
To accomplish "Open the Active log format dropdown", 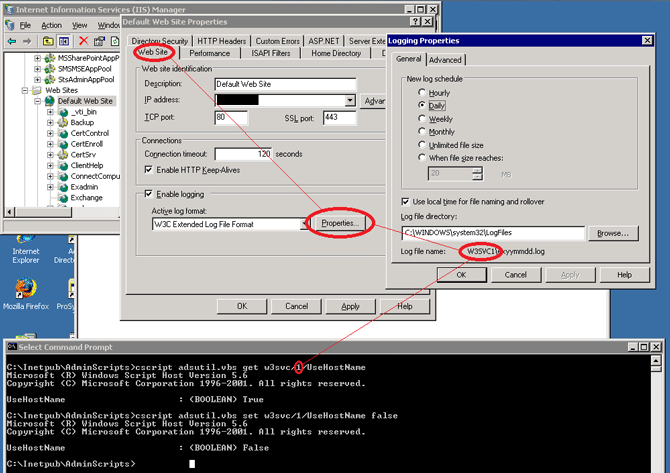I will tap(305, 224).
